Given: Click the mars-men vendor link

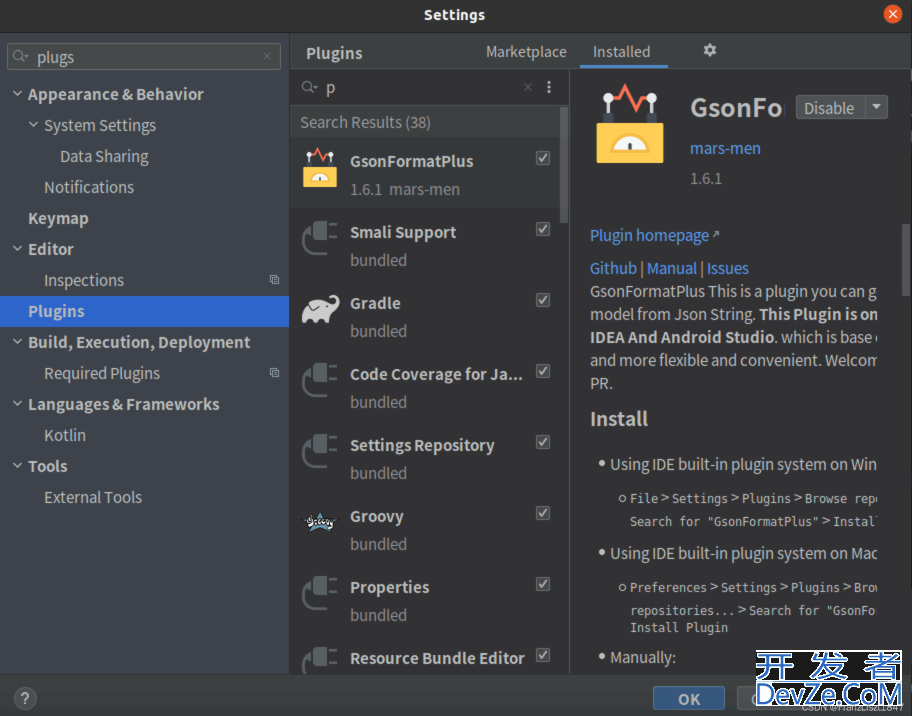Looking at the screenshot, I should click(x=725, y=148).
